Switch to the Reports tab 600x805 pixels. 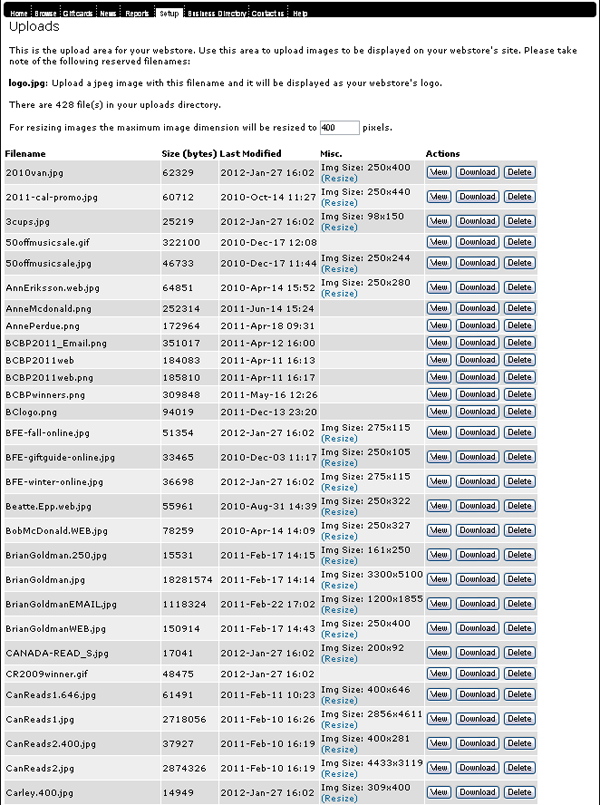138,14
